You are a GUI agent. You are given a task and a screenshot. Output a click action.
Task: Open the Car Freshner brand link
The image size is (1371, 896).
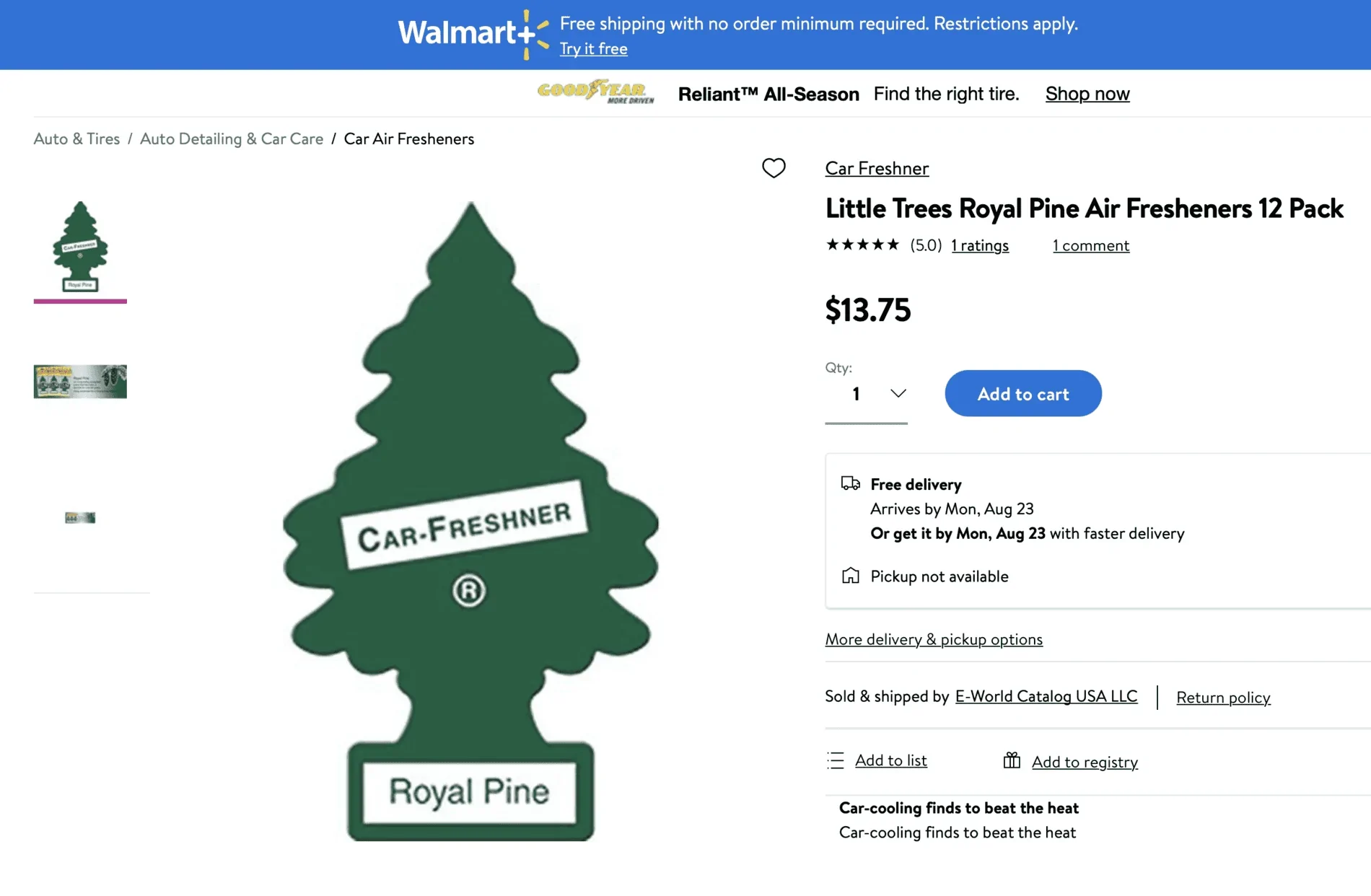coord(877,168)
